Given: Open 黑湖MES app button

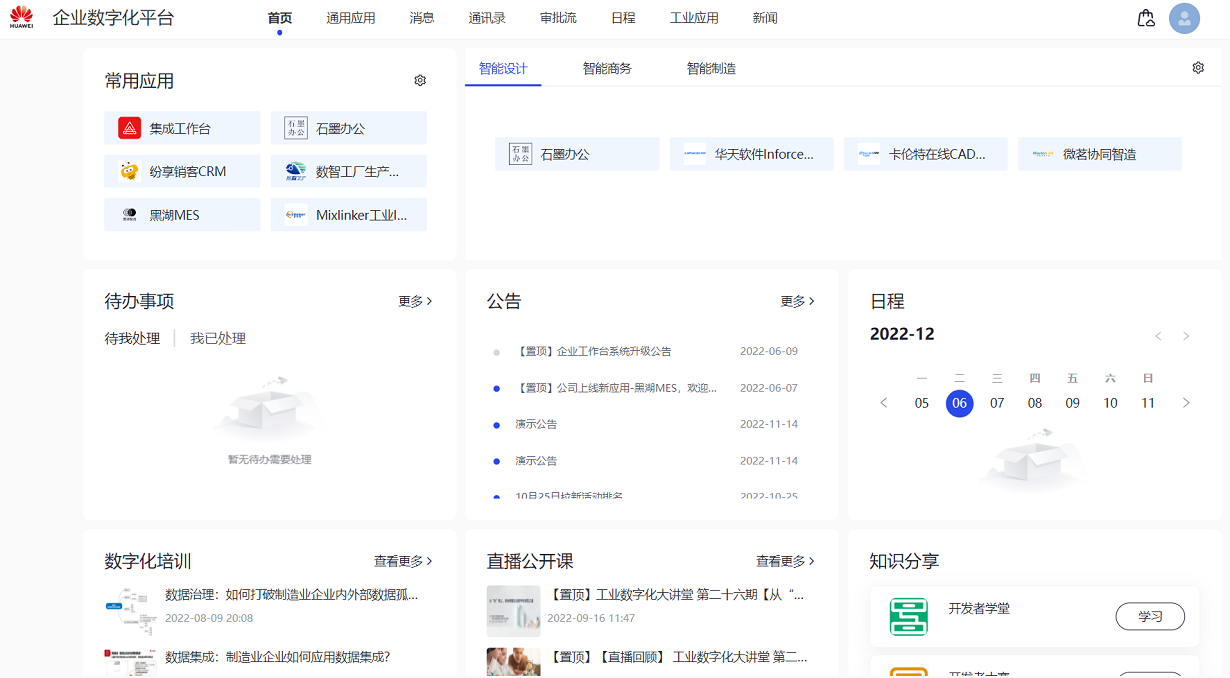Looking at the screenshot, I should click(182, 215).
